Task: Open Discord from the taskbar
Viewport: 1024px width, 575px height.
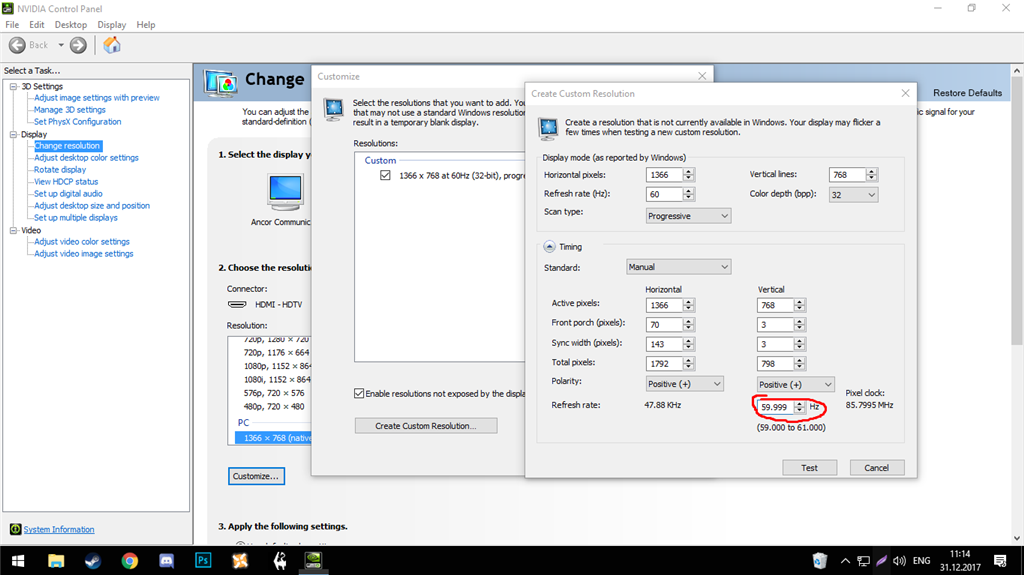Action: pos(167,561)
